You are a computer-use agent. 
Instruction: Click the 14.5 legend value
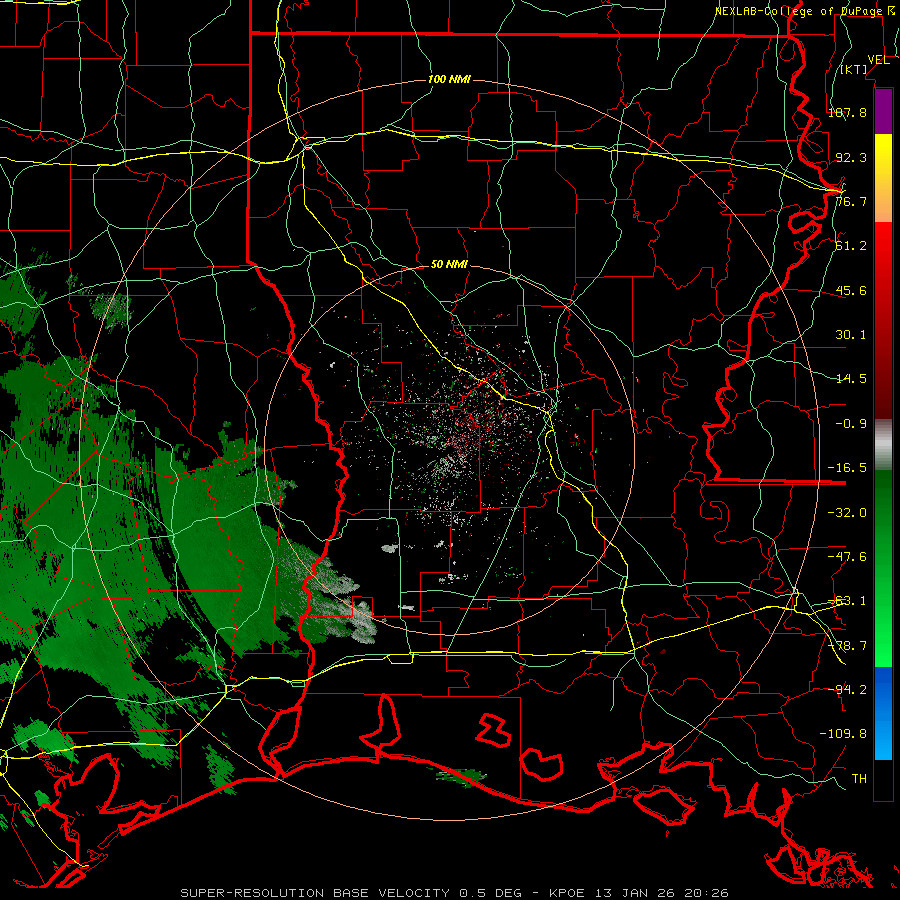pyautogui.click(x=851, y=379)
